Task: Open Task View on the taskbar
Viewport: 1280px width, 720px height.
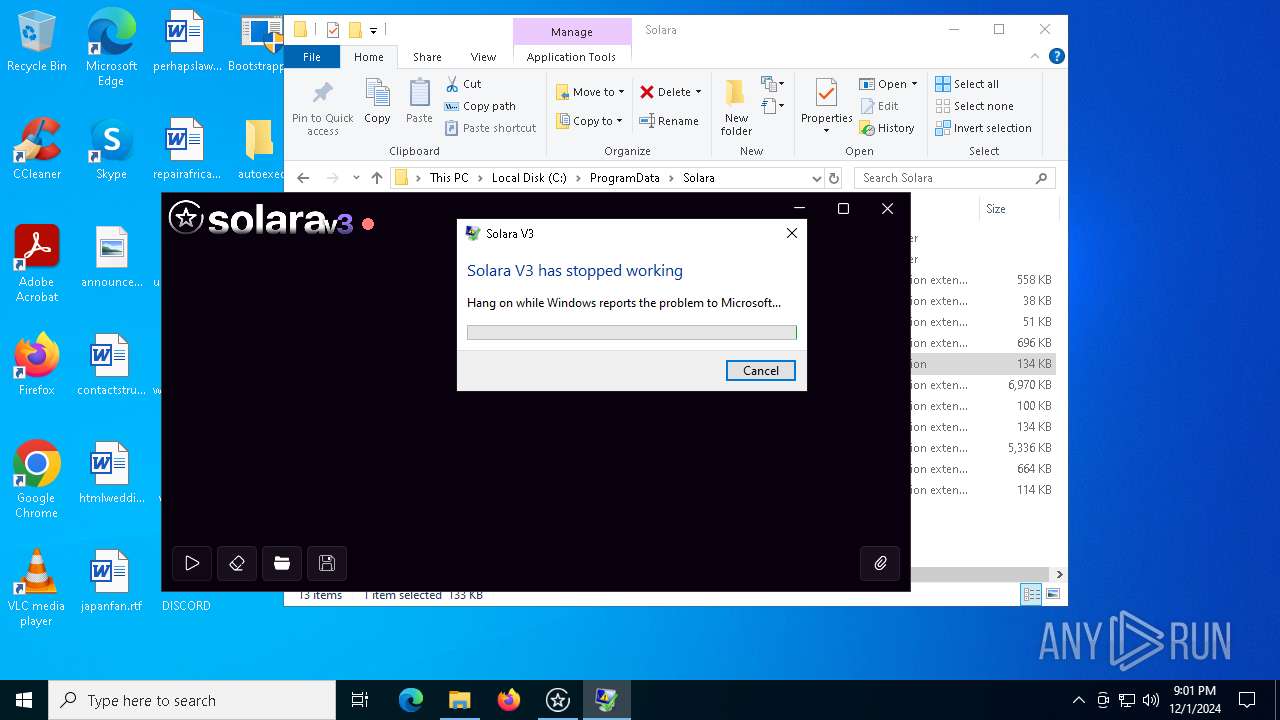Action: tap(360, 700)
